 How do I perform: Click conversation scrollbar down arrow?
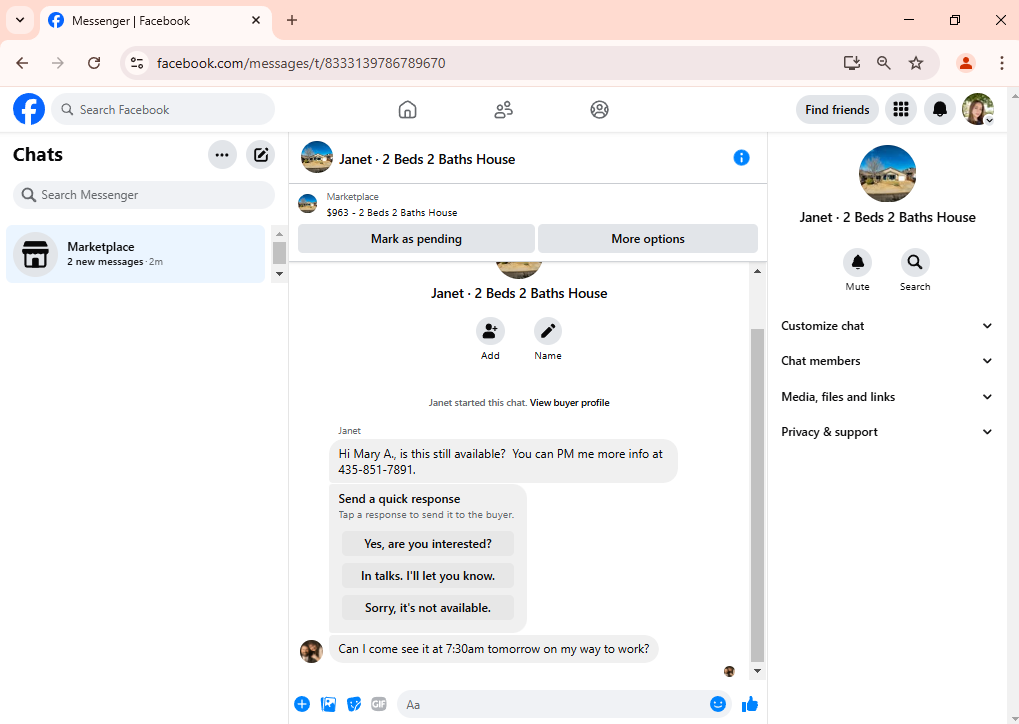(x=757, y=671)
